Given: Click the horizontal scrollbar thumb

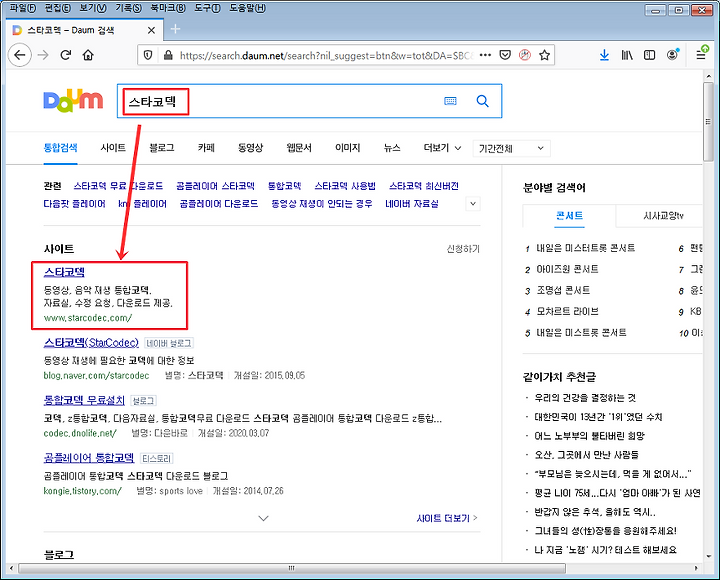Looking at the screenshot, I should [292, 568].
